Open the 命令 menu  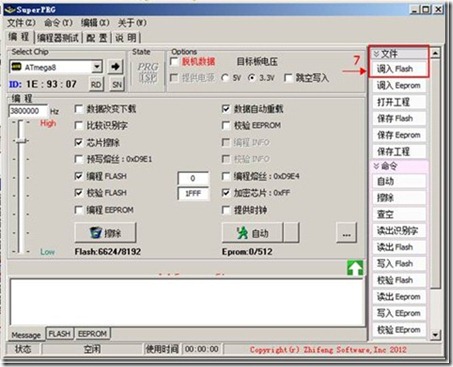click(58, 23)
